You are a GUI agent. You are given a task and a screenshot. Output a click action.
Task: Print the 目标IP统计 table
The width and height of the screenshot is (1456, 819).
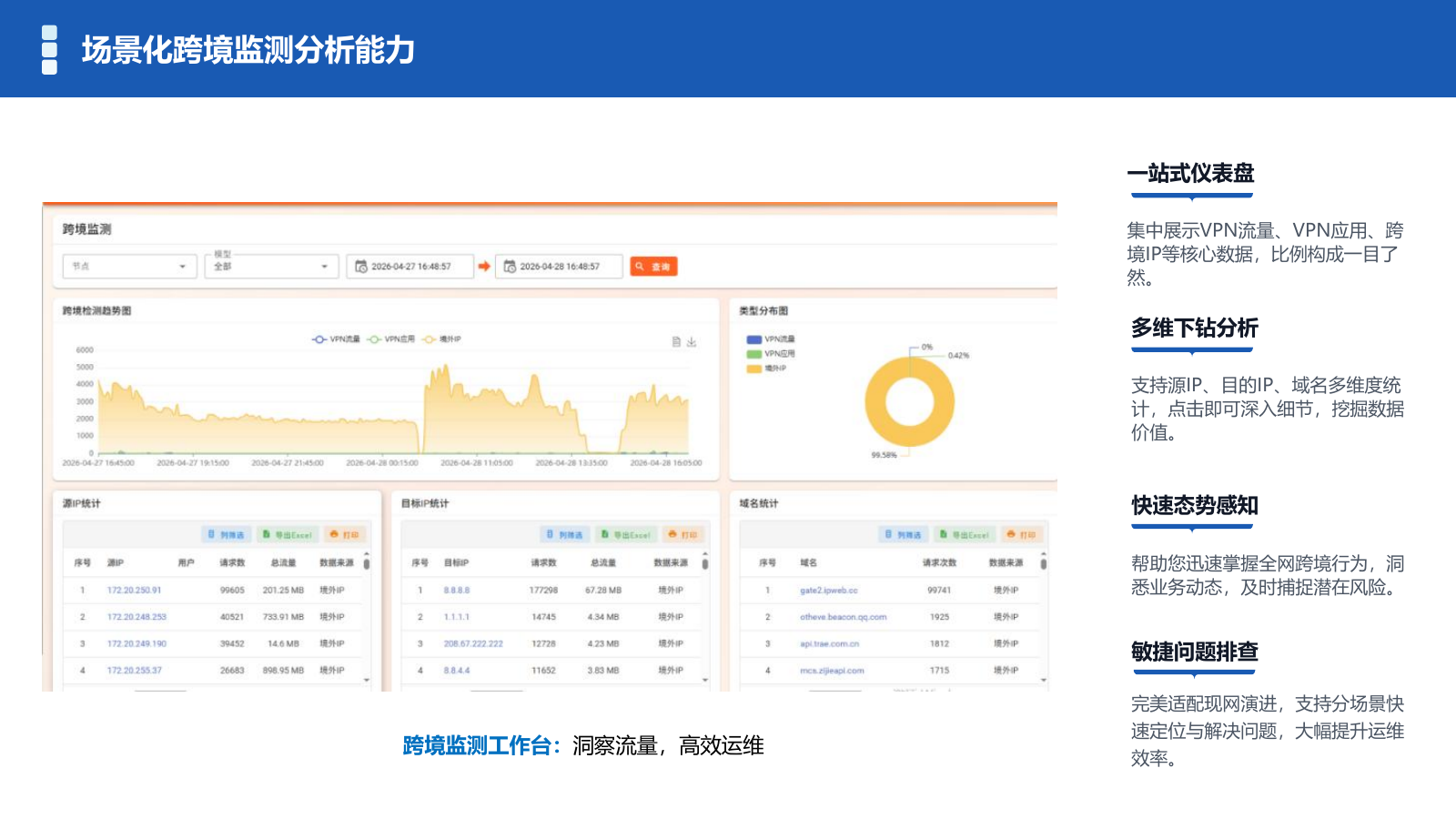pyautogui.click(x=683, y=535)
